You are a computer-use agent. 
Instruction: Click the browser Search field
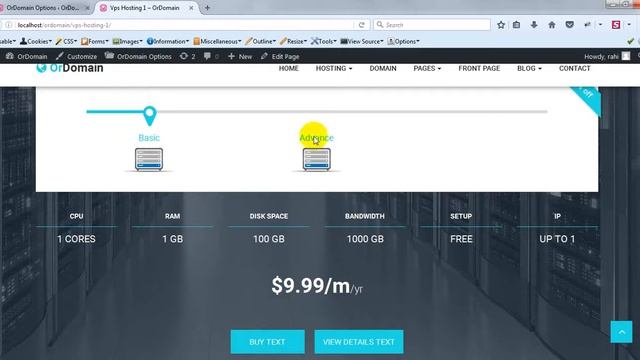tap(432, 25)
